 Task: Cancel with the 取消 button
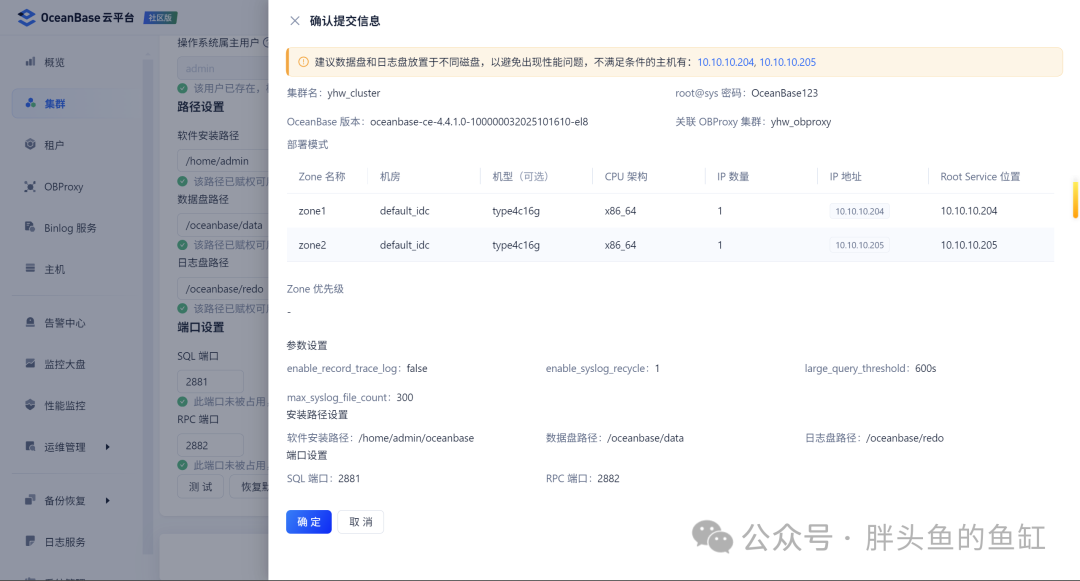point(360,522)
